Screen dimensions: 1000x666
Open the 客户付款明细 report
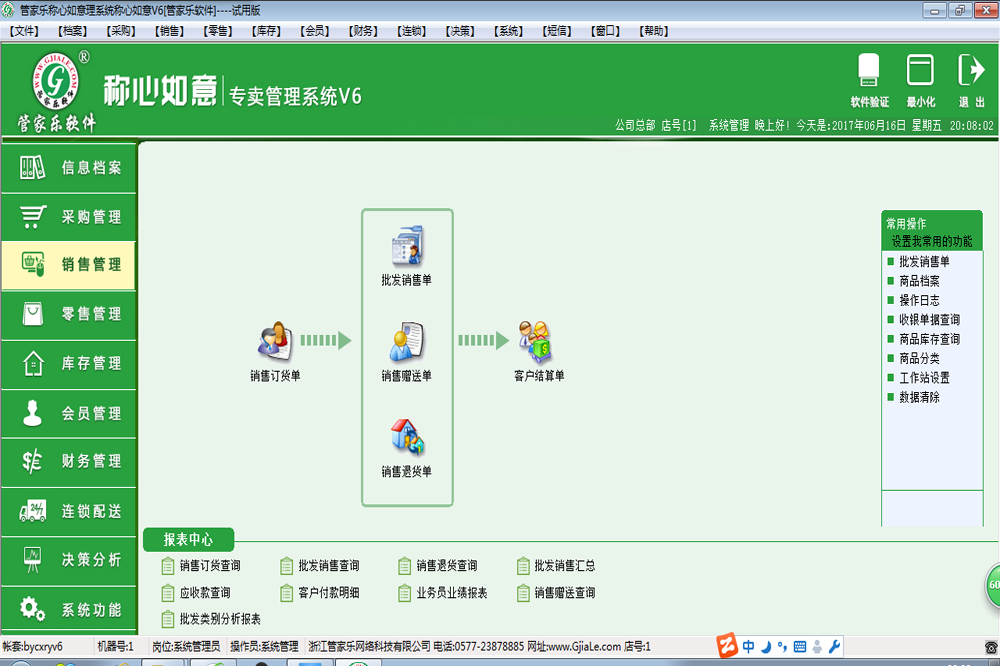coord(320,593)
